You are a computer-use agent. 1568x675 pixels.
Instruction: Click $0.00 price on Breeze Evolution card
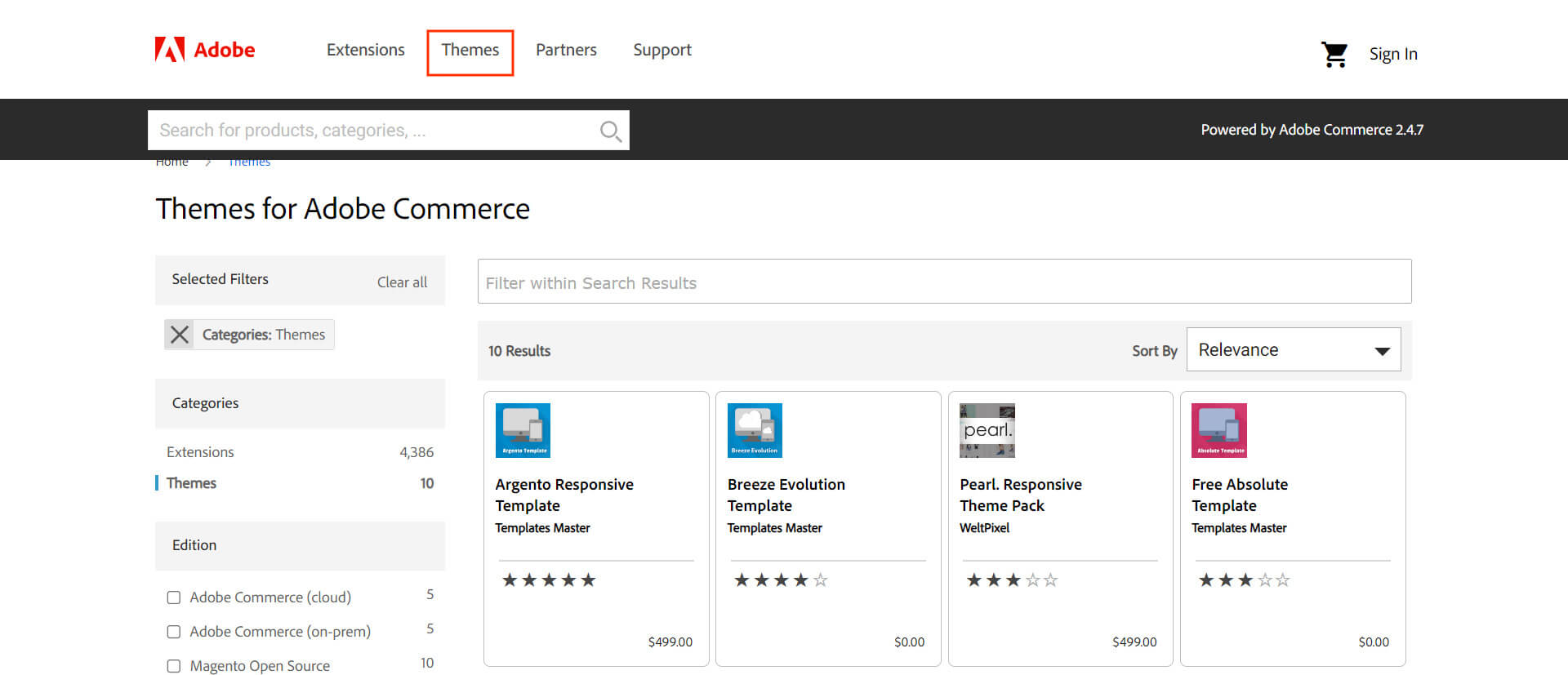[910, 642]
